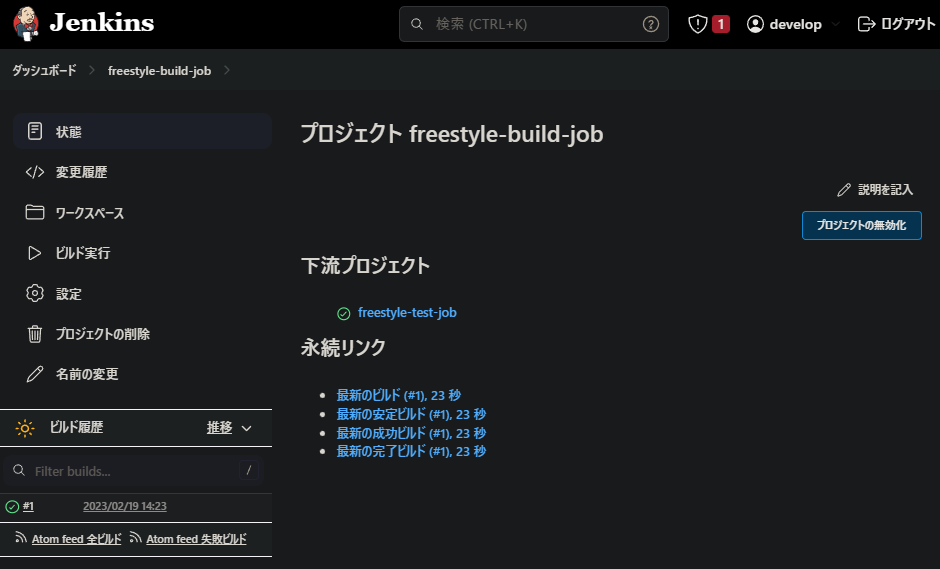The image size is (940, 569).
Task: Expand the chevron after freestyle-build-job breadcrumb
Action: pyautogui.click(x=227, y=70)
